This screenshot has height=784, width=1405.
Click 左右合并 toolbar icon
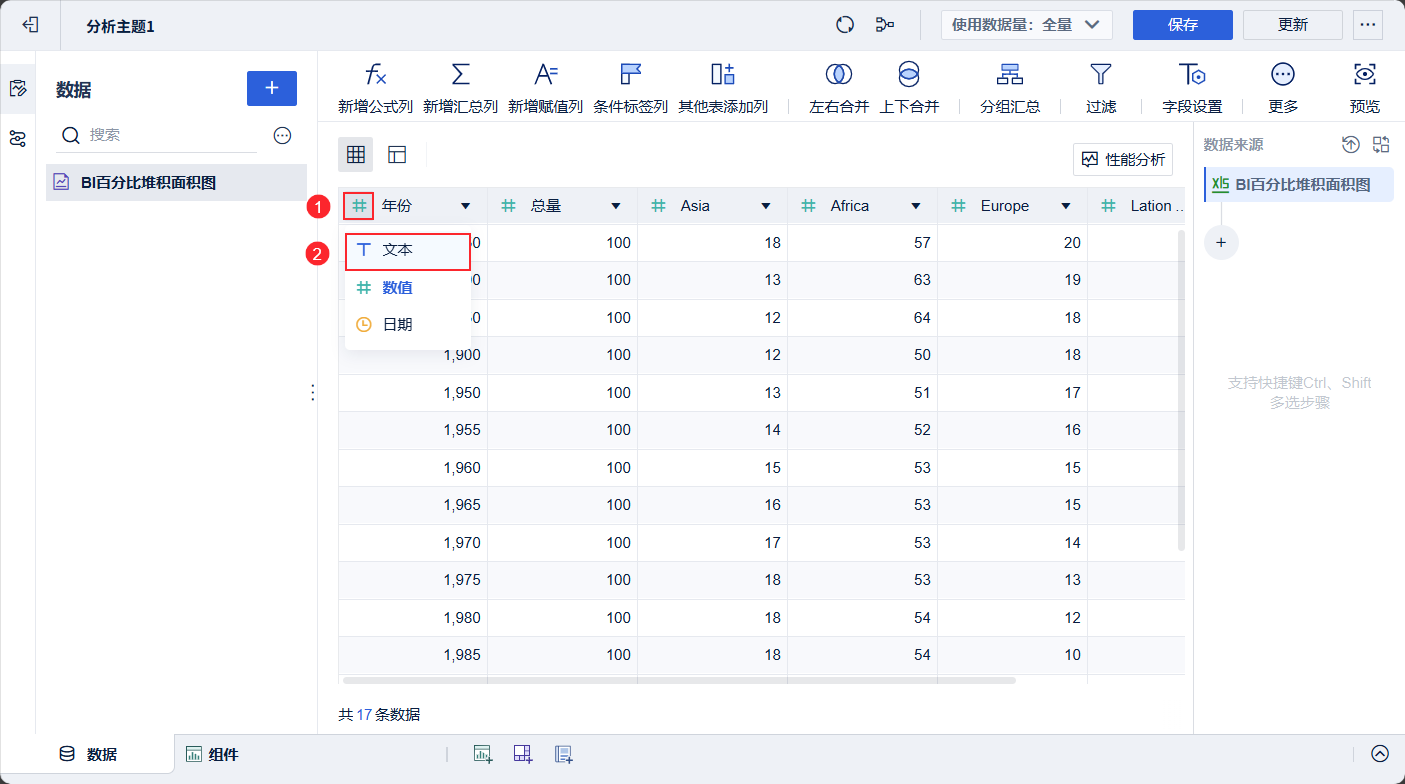[x=839, y=74]
